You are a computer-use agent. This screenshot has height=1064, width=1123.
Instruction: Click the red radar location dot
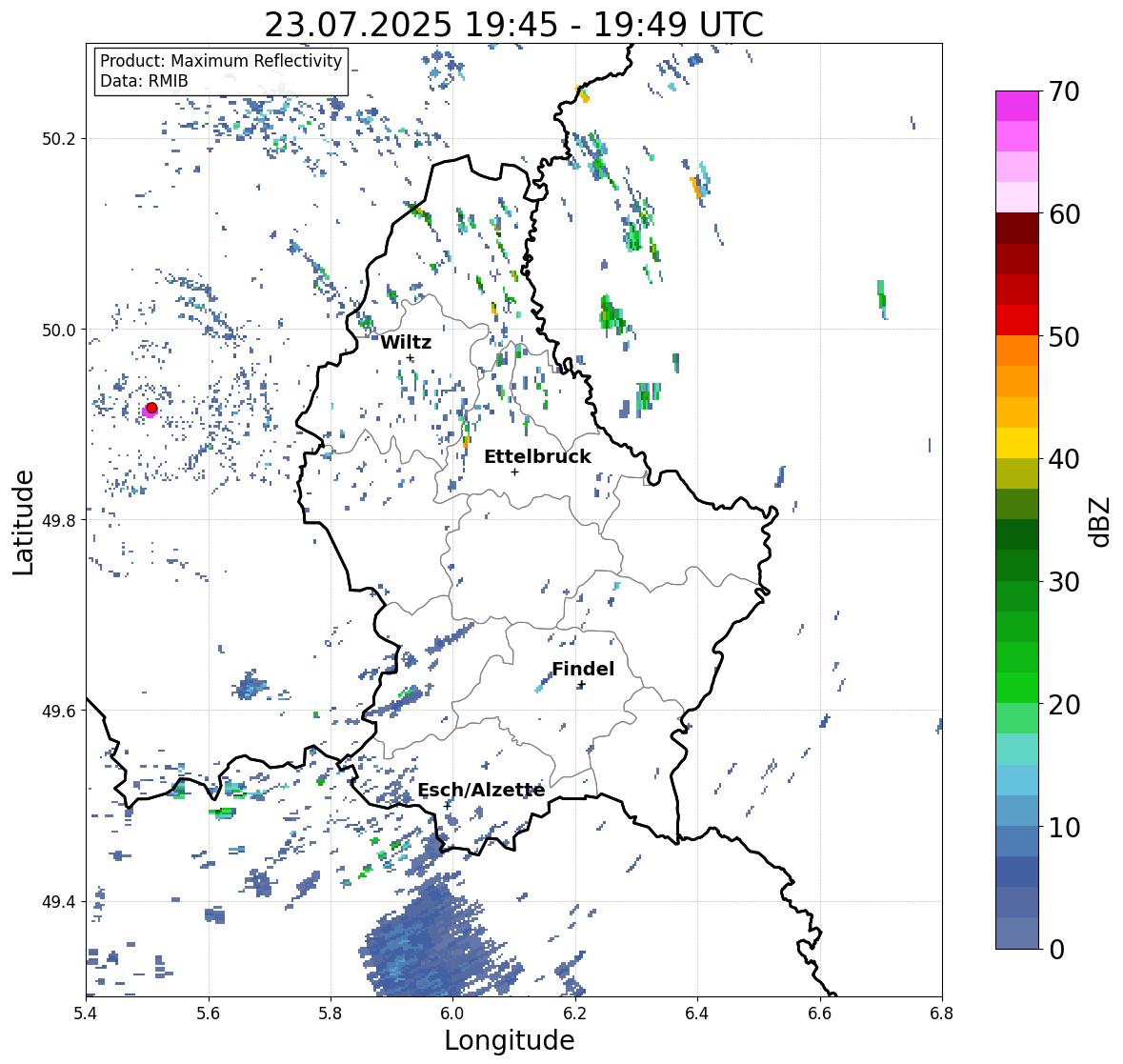click(151, 408)
